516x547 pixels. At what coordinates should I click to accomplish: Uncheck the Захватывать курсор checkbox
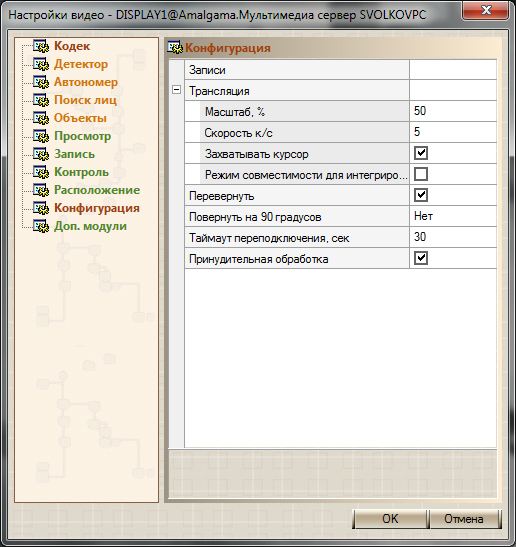coord(421,153)
